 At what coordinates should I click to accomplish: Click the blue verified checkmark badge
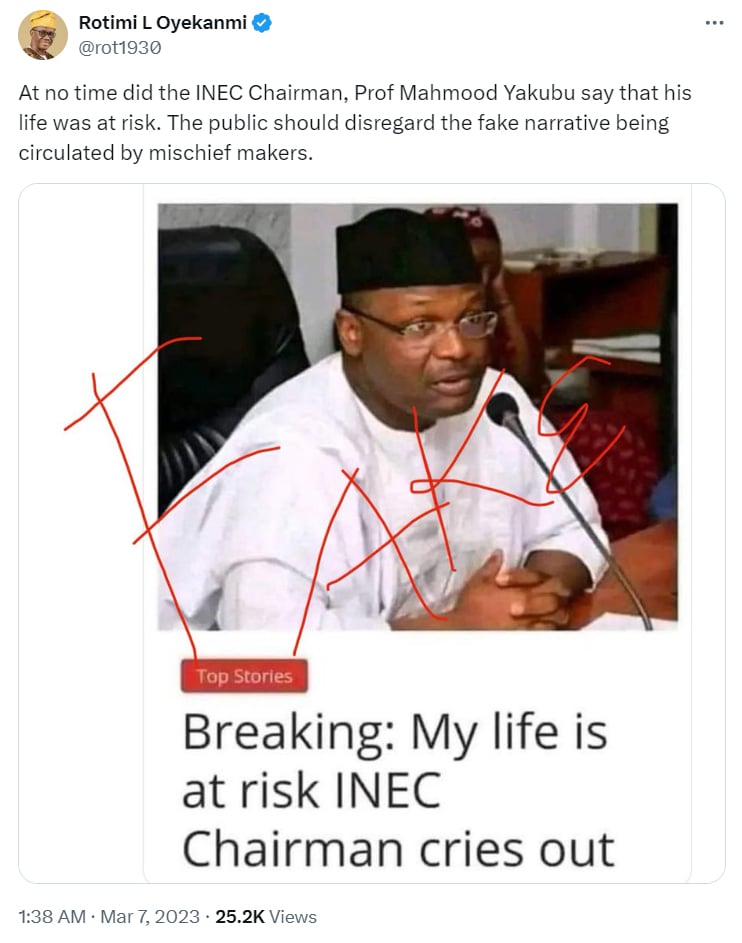tap(262, 23)
